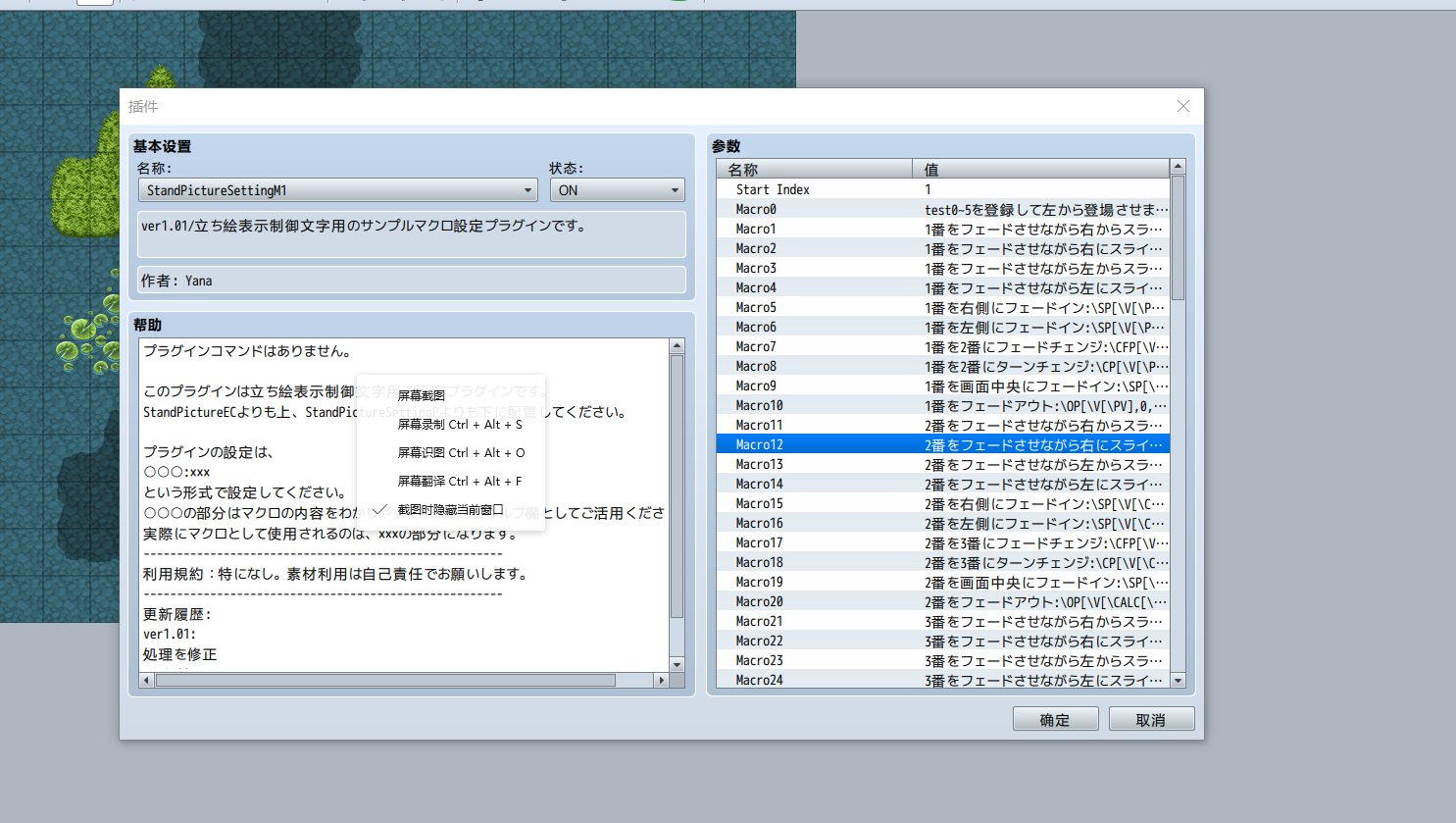Select the Macro13 parameter row
This screenshot has height=823, width=1456.
tap(943, 464)
